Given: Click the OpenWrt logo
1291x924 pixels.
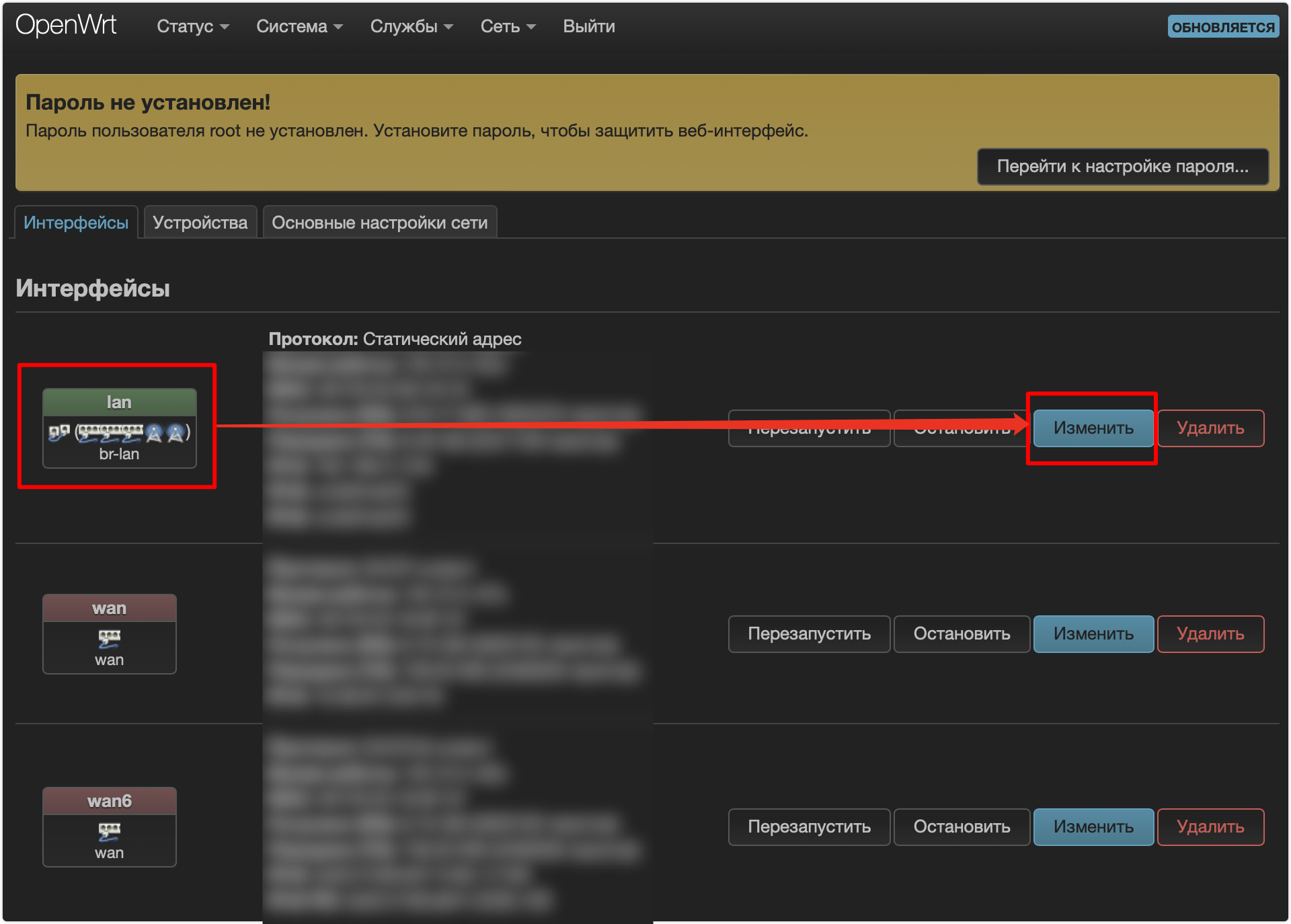Looking at the screenshot, I should 66,26.
